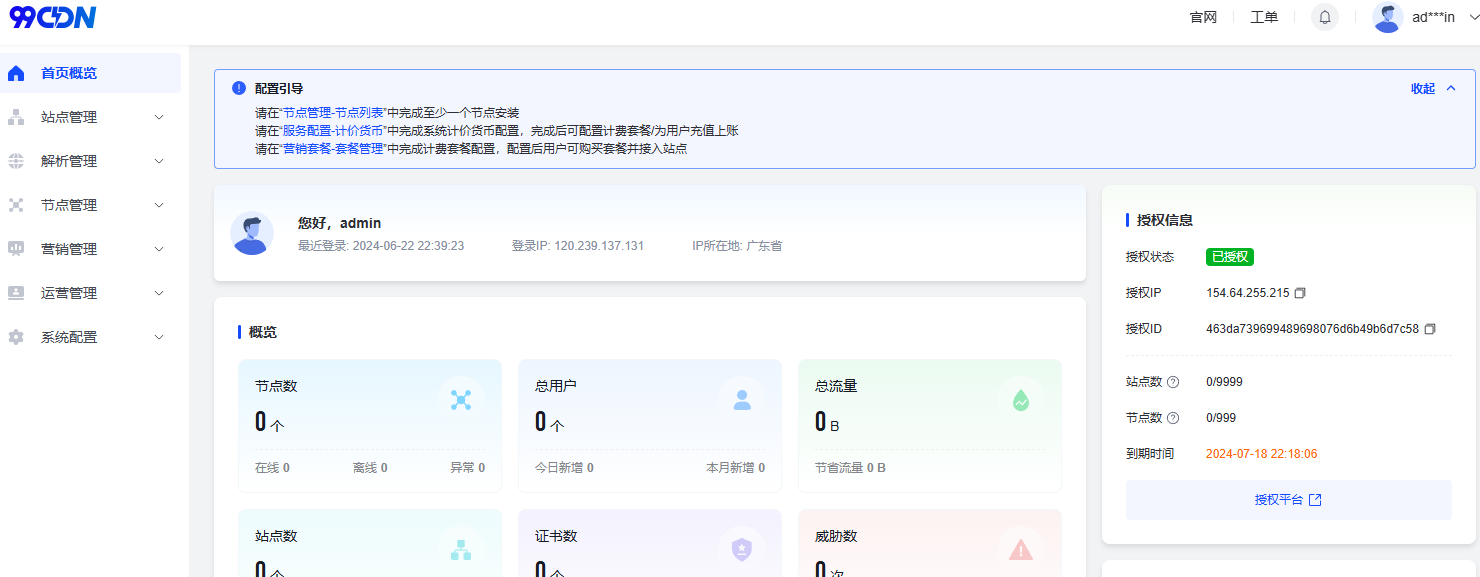Open the 授权平台 button
Screen dimensions: 1480x577
coord(1288,500)
